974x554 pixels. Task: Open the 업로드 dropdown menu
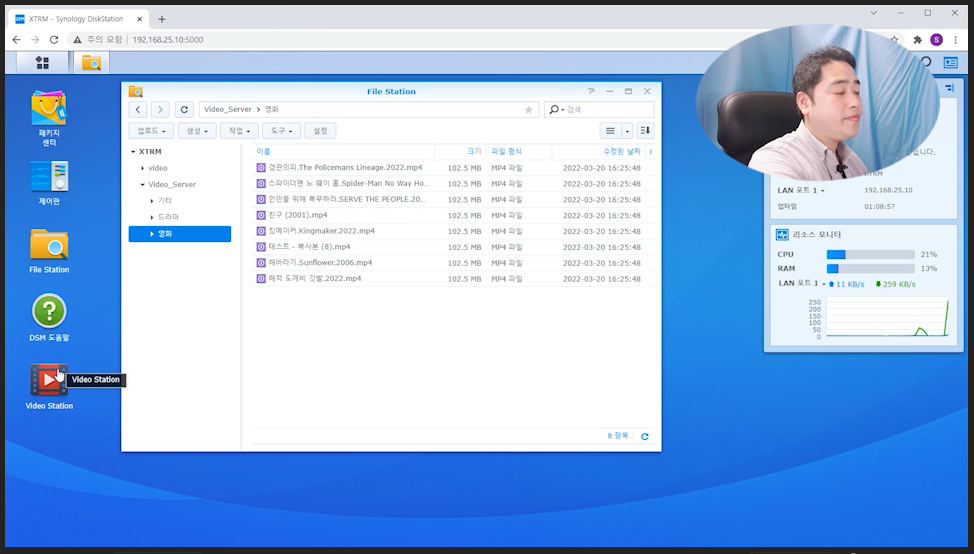[x=152, y=130]
